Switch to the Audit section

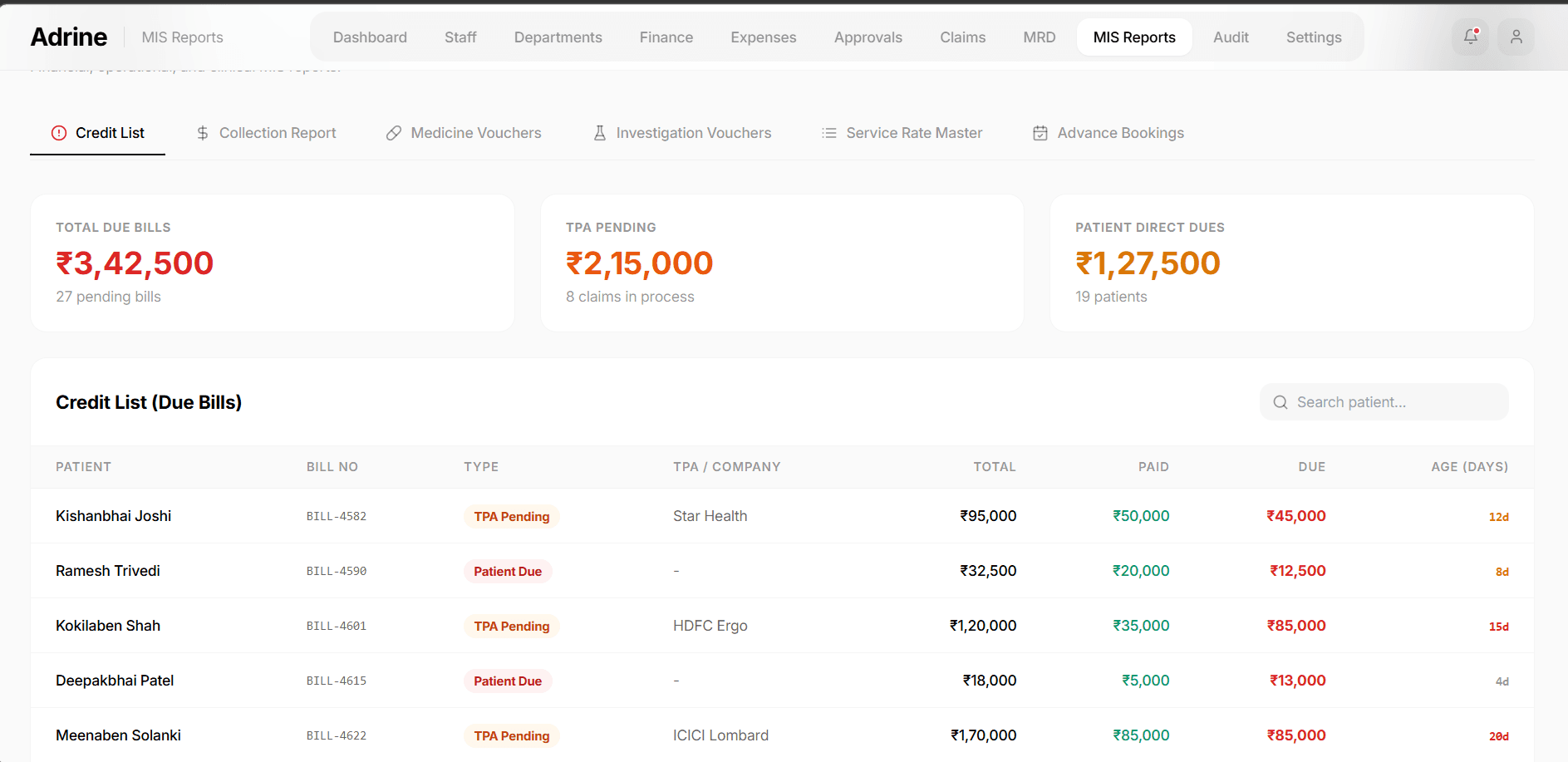(x=1230, y=37)
